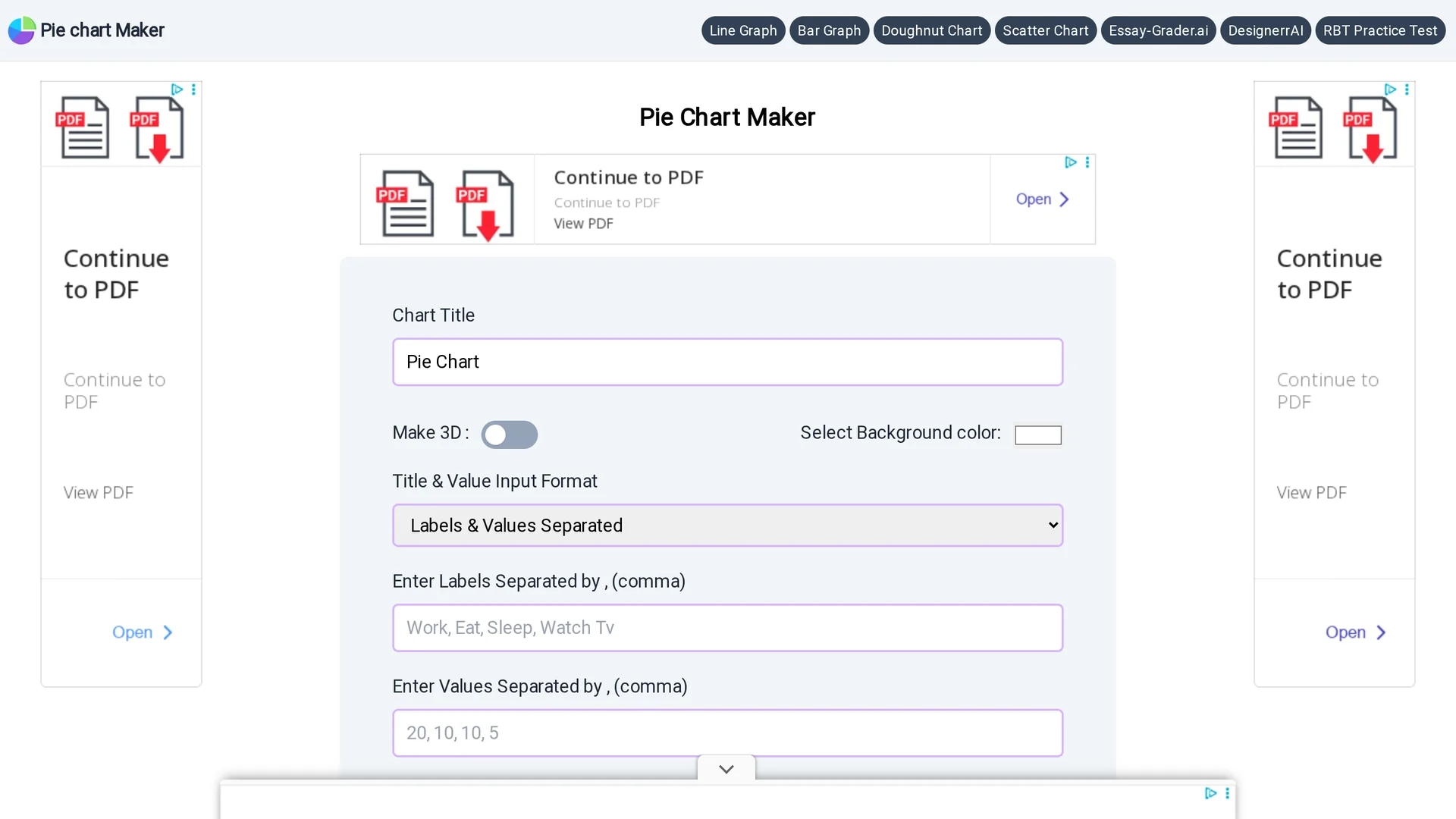1456x819 pixels.
Task: Click Continue to PDF heading in center banner
Action: (x=629, y=177)
